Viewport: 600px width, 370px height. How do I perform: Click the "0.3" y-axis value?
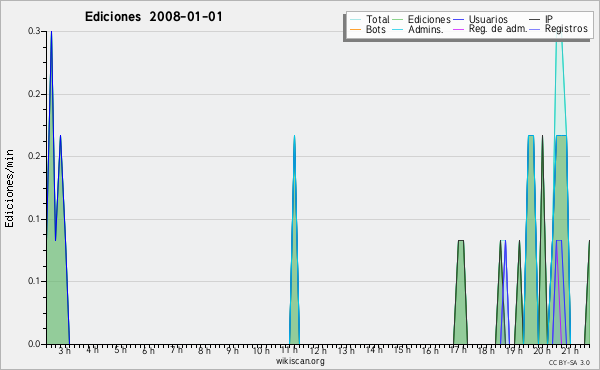[x=34, y=31]
